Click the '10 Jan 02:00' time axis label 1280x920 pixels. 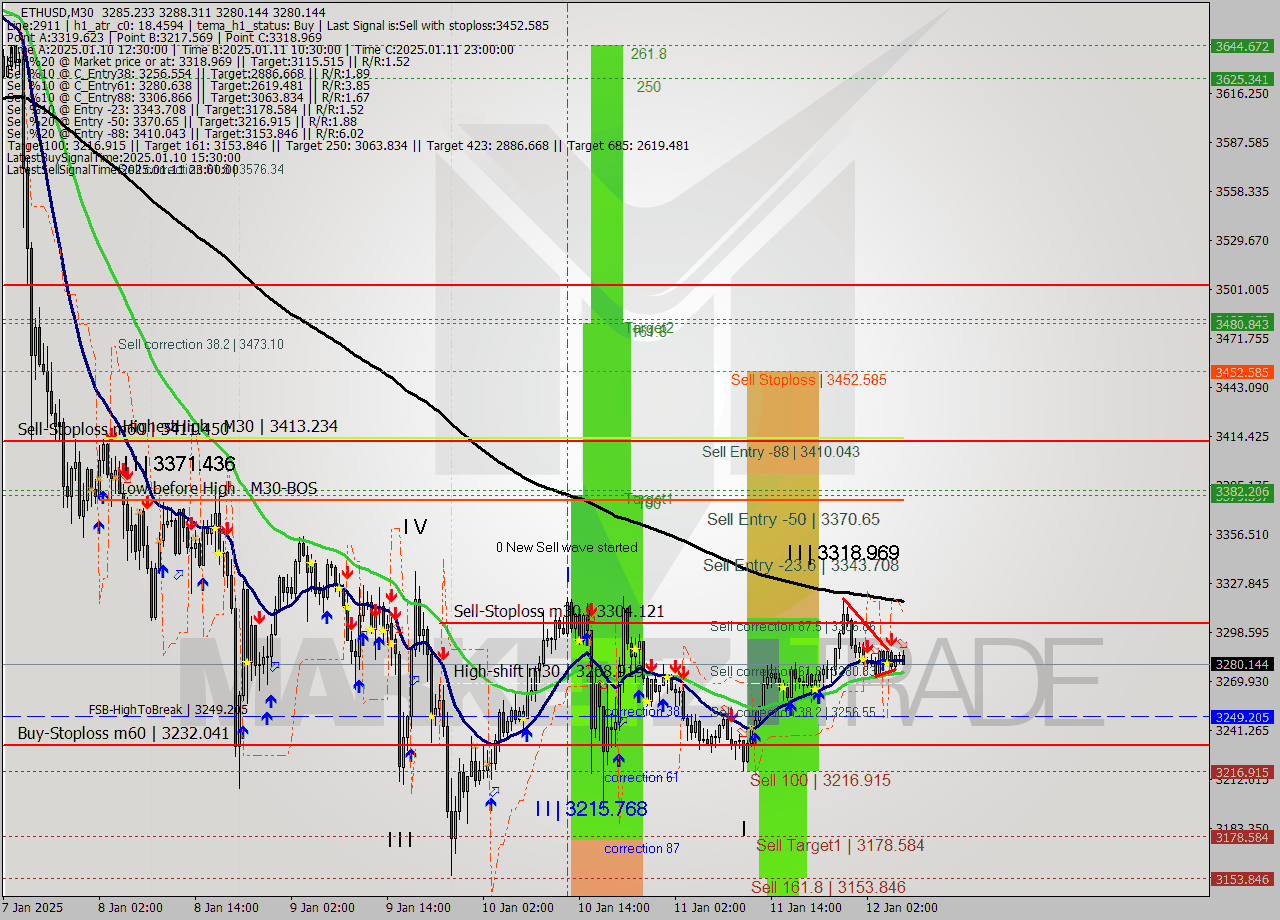[x=518, y=908]
